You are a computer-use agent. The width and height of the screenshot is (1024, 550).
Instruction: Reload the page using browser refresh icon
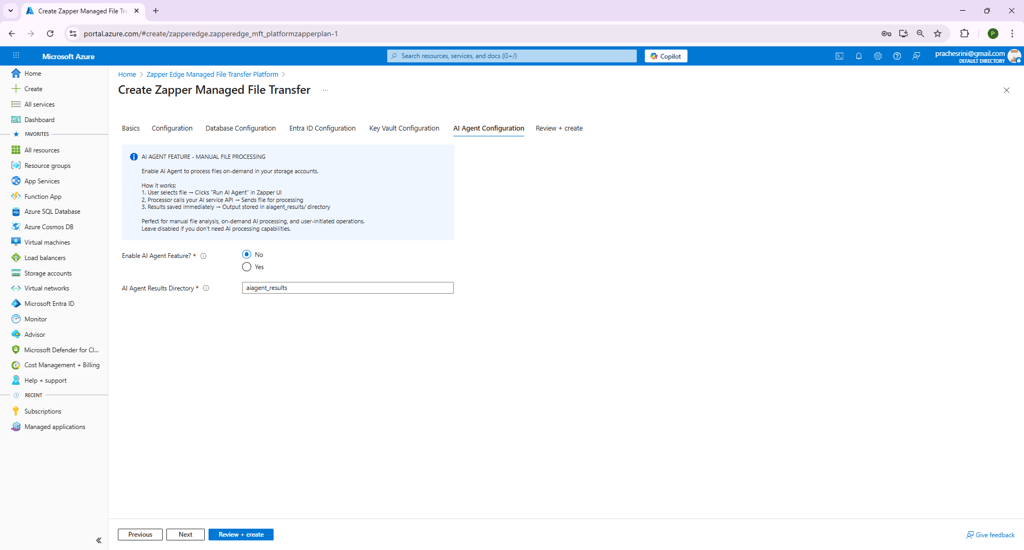pyautogui.click(x=50, y=33)
